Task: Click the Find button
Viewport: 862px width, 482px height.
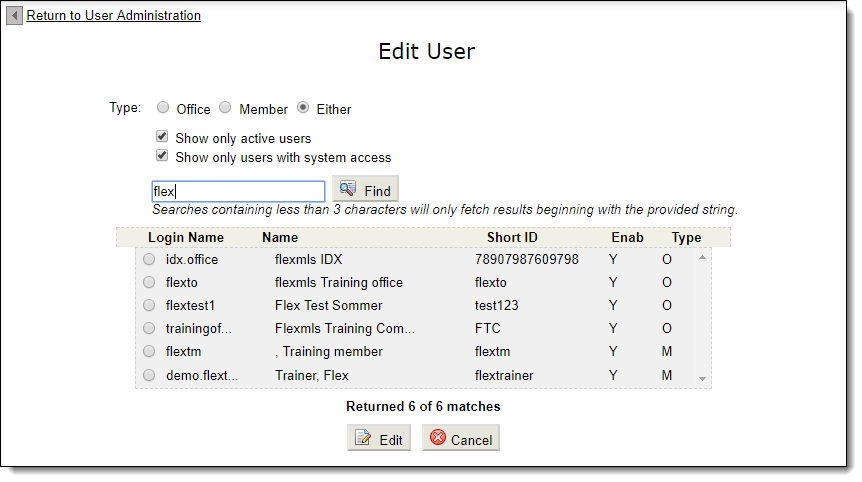Action: tap(365, 190)
